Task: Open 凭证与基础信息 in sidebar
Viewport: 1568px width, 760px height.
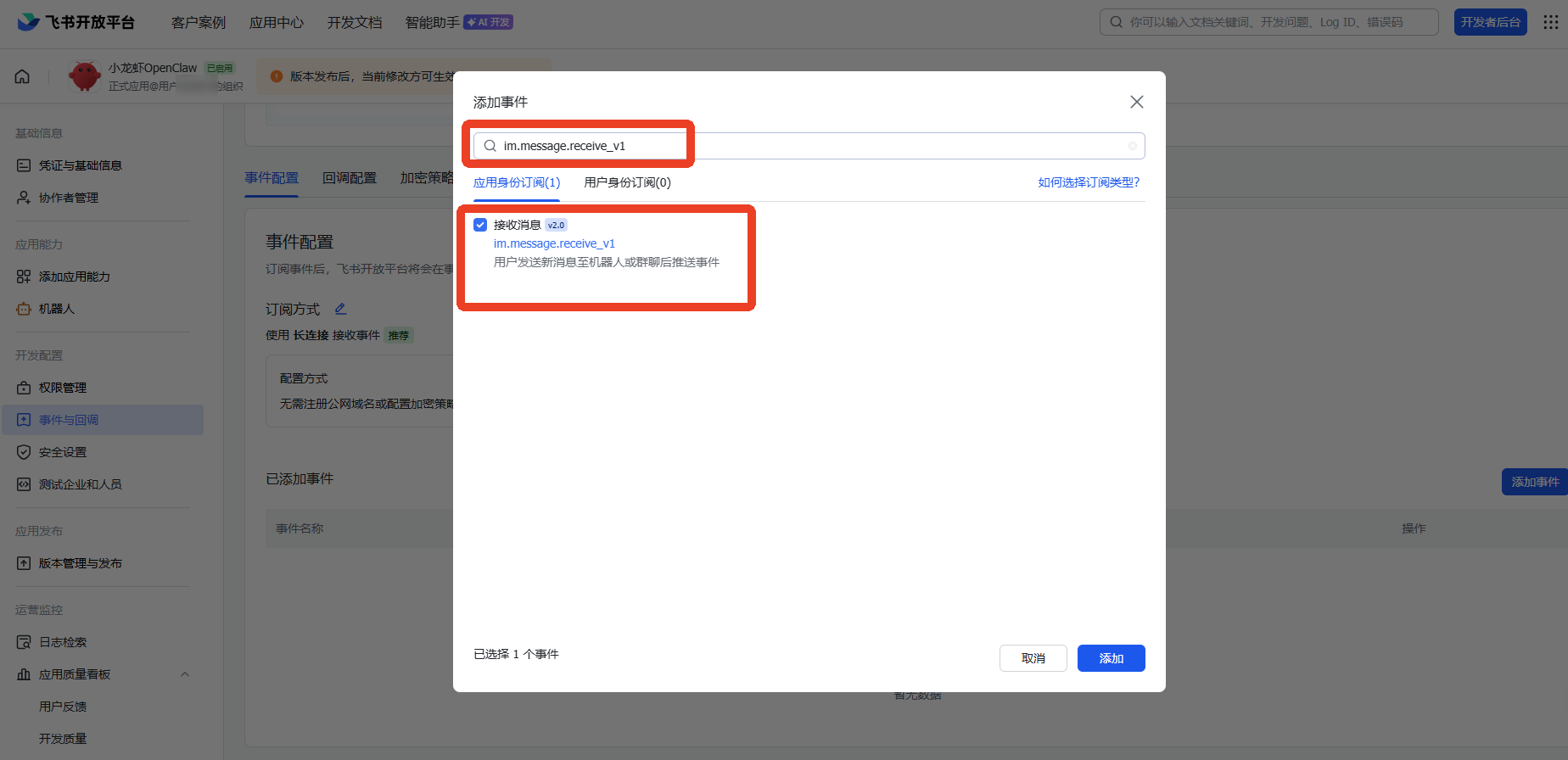Action: pyautogui.click(x=80, y=165)
